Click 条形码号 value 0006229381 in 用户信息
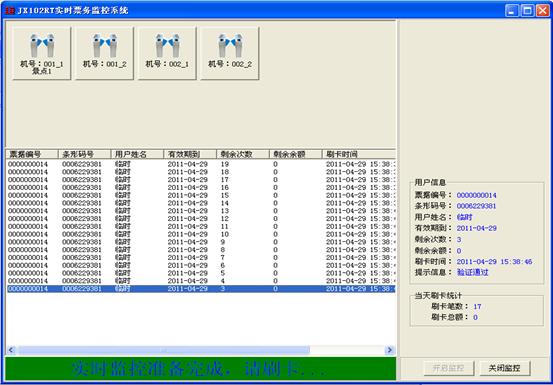 pyautogui.click(x=476, y=206)
